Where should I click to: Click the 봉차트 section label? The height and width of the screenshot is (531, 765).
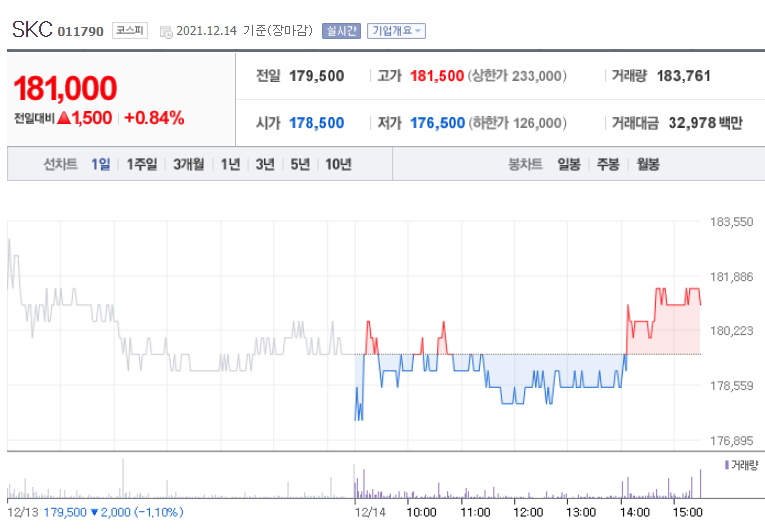pyautogui.click(x=525, y=164)
